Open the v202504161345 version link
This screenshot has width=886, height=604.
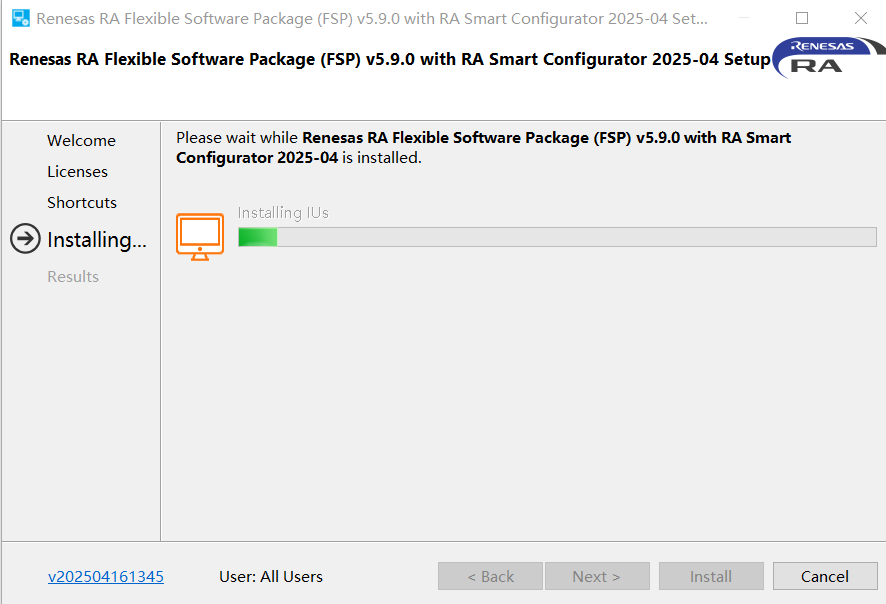(106, 577)
